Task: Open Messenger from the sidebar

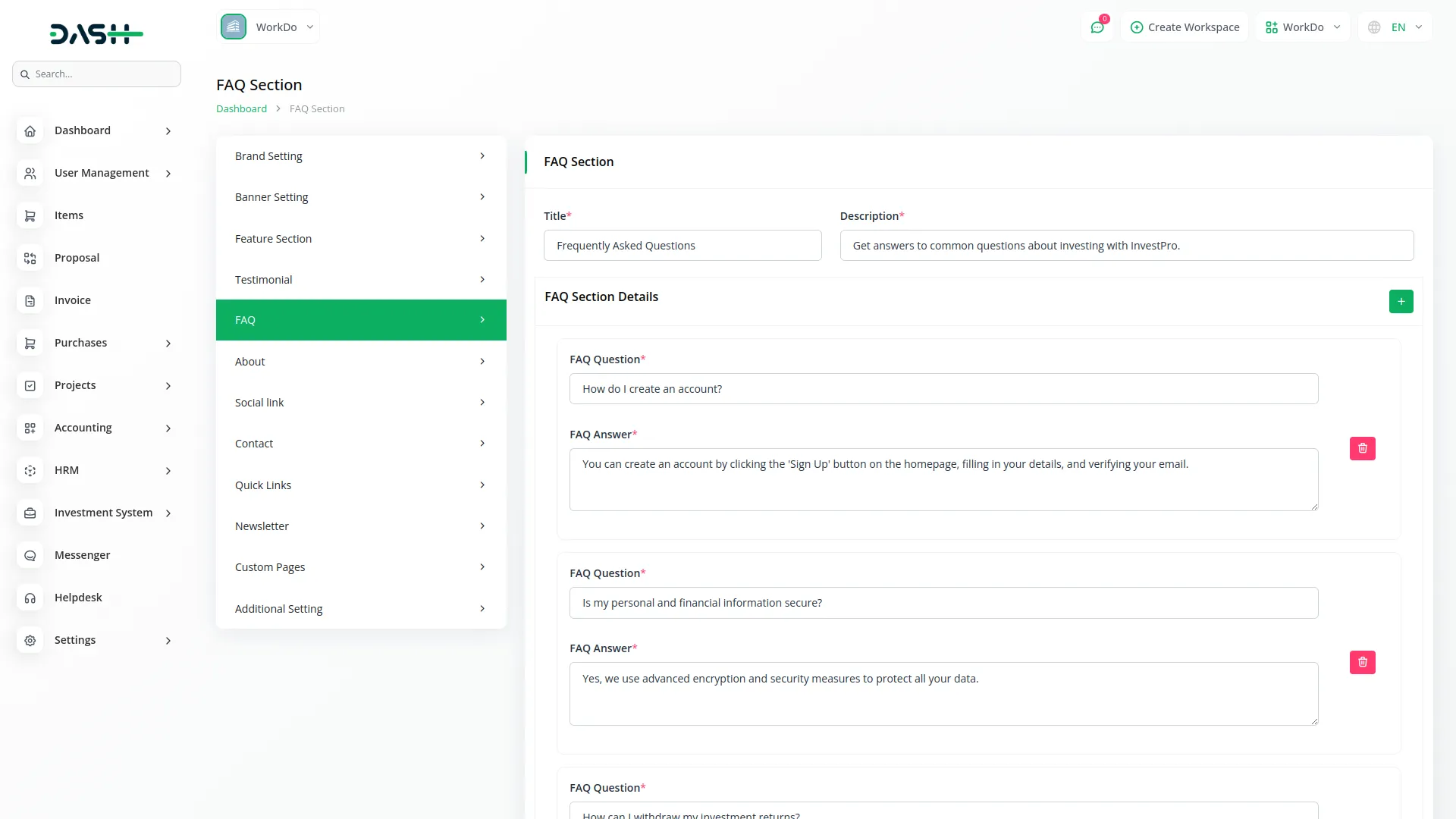Action: click(x=82, y=555)
